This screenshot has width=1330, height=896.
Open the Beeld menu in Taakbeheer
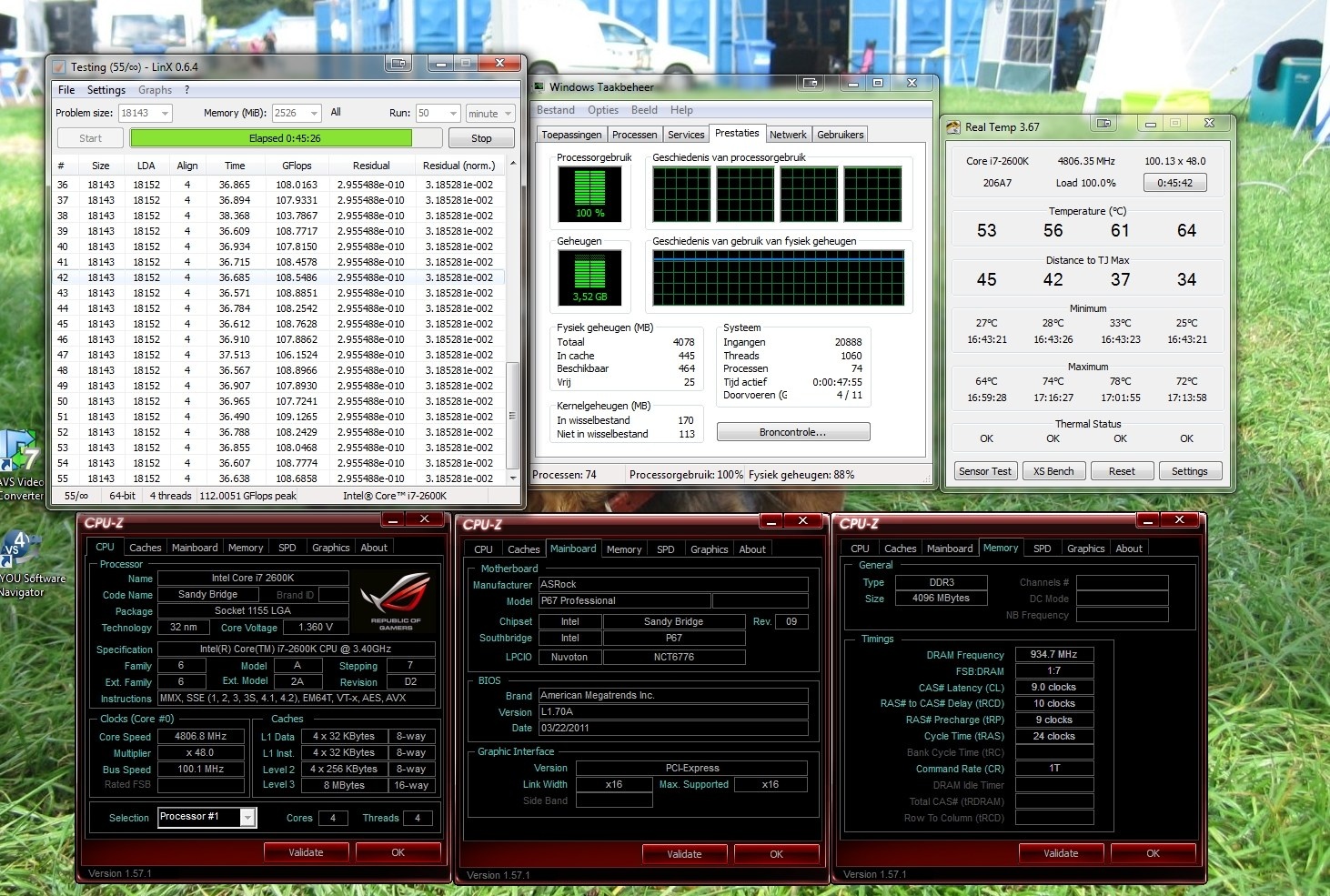point(644,110)
